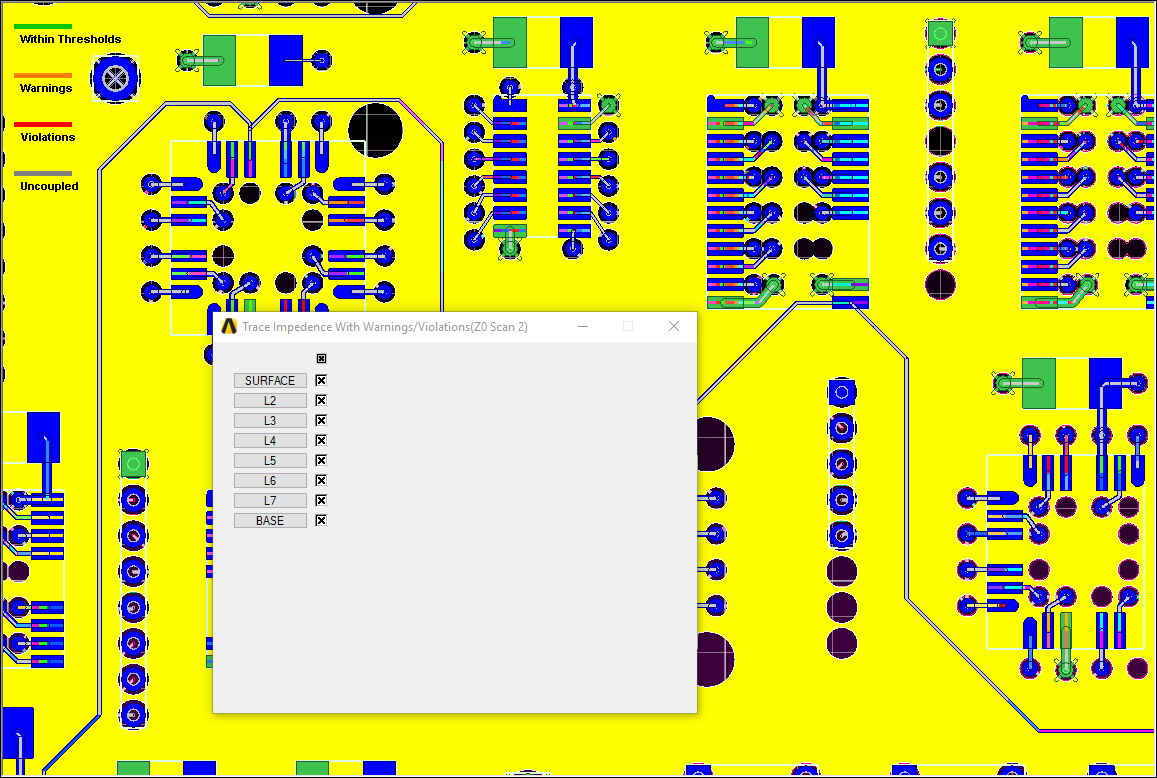Select the SURFACE layer button
1157x778 pixels.
click(x=270, y=380)
